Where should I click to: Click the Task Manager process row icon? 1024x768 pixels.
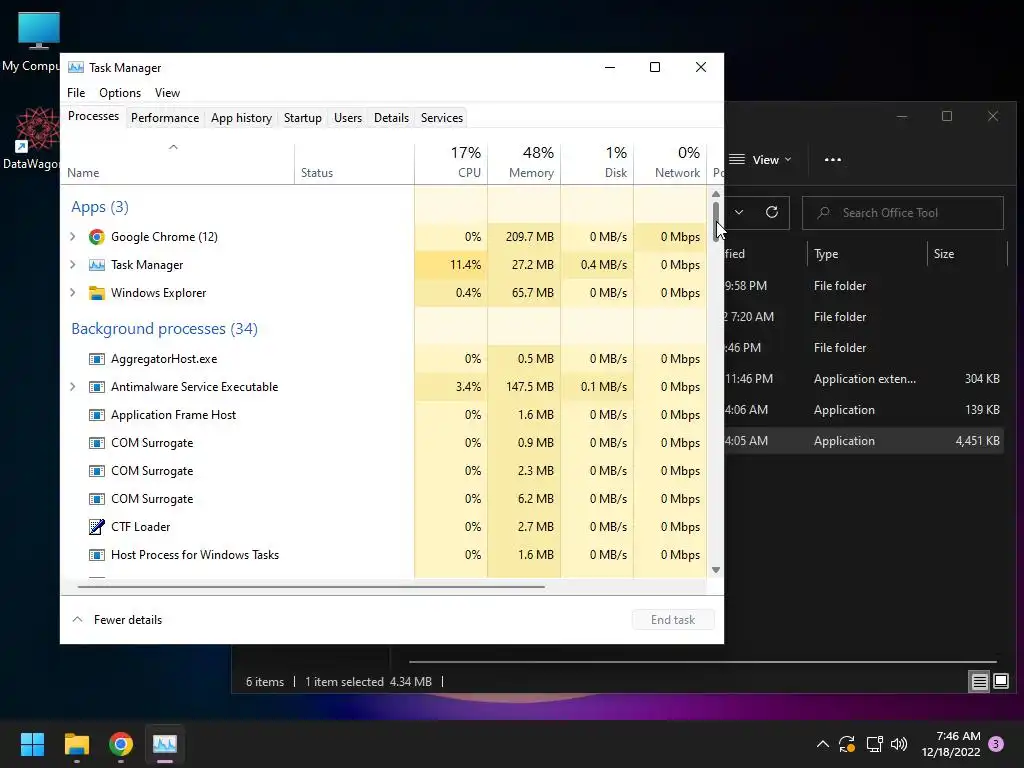tap(97, 264)
